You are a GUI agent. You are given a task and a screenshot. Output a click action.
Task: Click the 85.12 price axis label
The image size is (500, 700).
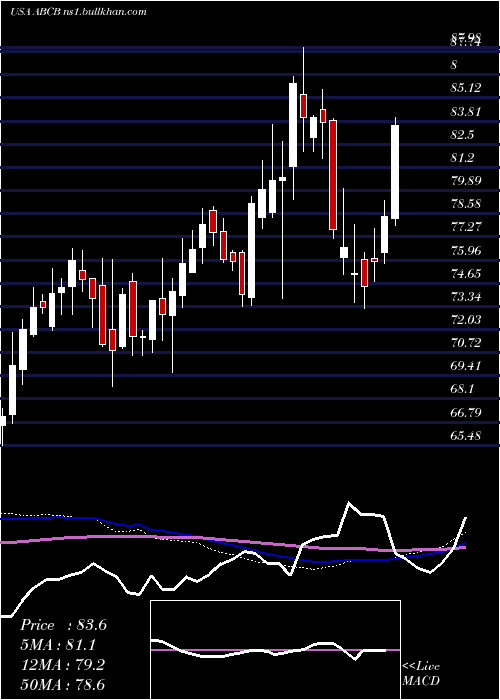click(x=466, y=88)
